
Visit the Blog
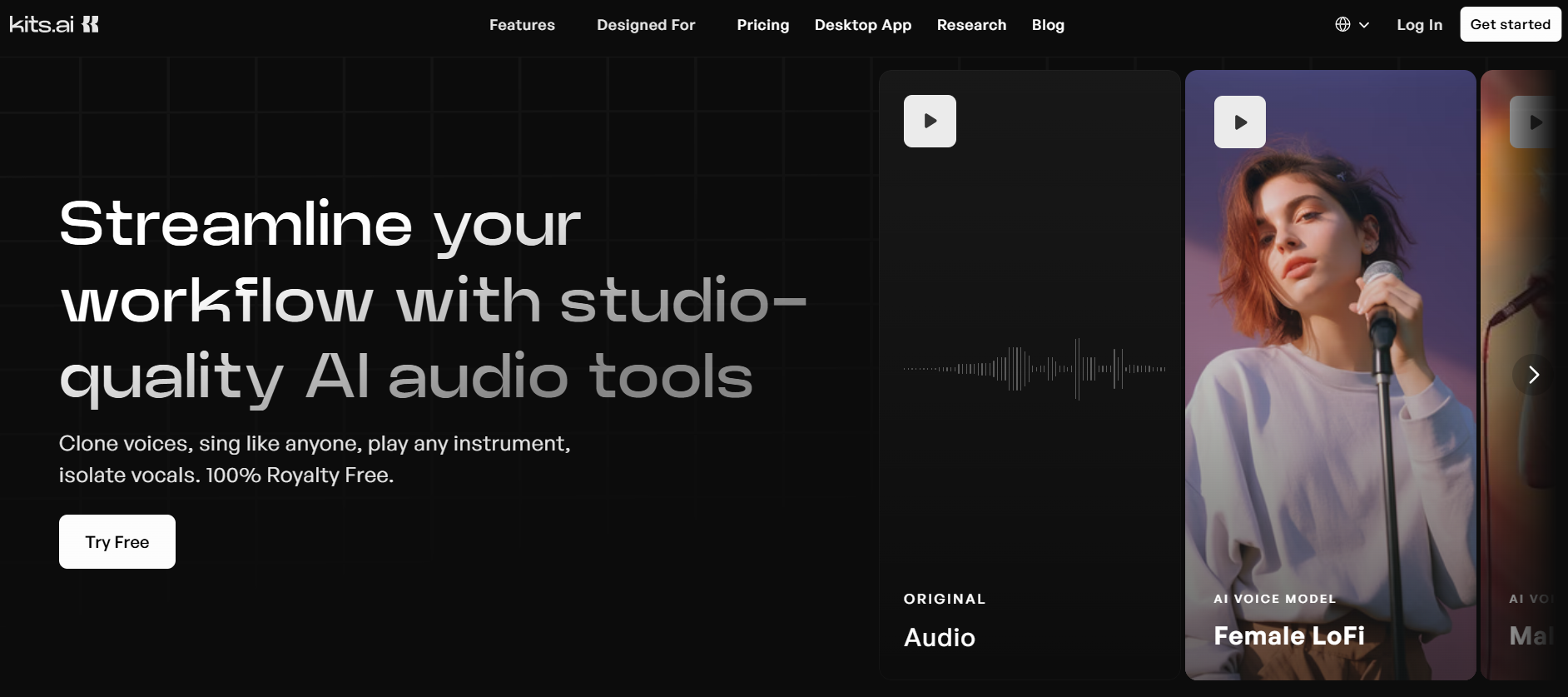point(1048,25)
